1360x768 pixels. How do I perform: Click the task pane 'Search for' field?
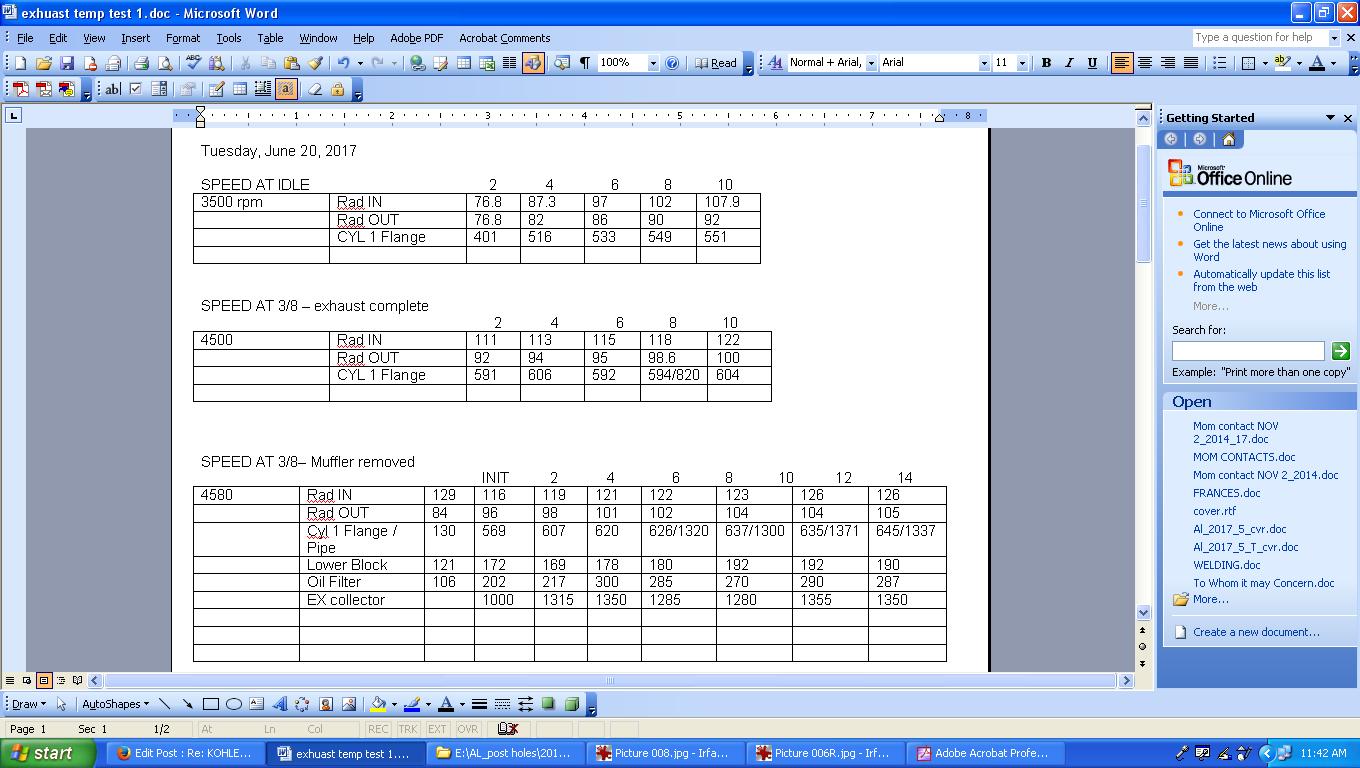[1247, 351]
